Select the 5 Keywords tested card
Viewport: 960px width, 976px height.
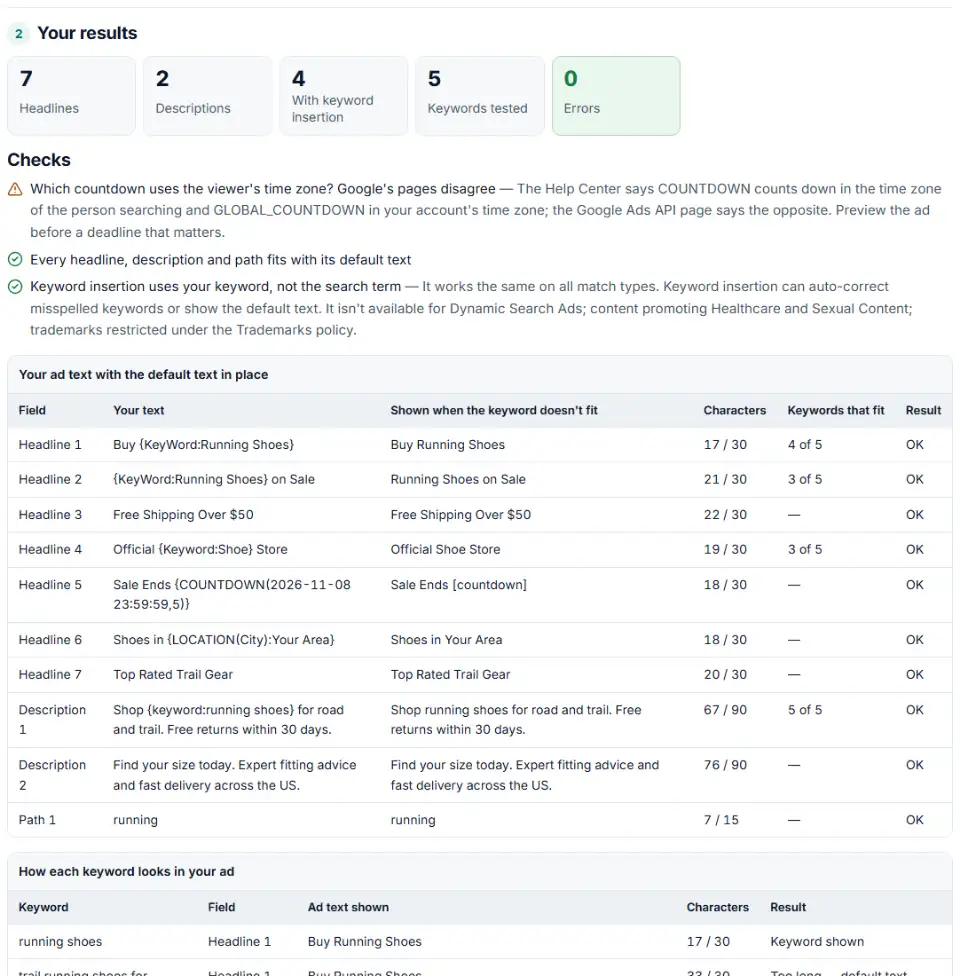(480, 96)
